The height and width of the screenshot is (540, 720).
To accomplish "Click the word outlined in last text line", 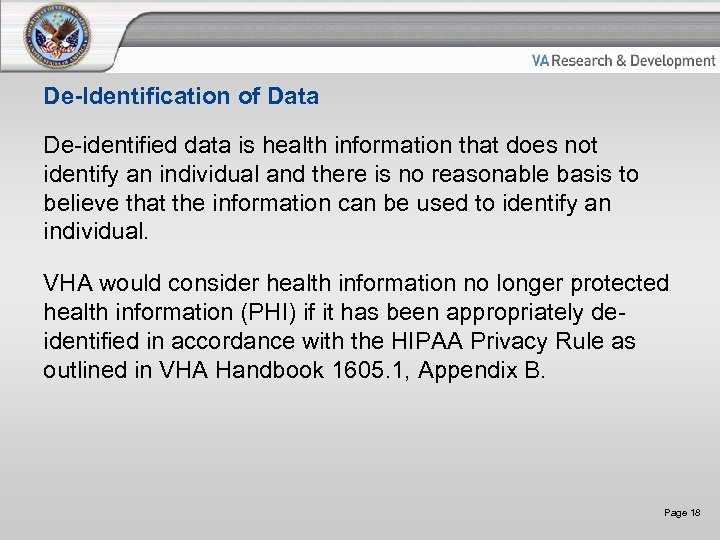I will (87, 370).
